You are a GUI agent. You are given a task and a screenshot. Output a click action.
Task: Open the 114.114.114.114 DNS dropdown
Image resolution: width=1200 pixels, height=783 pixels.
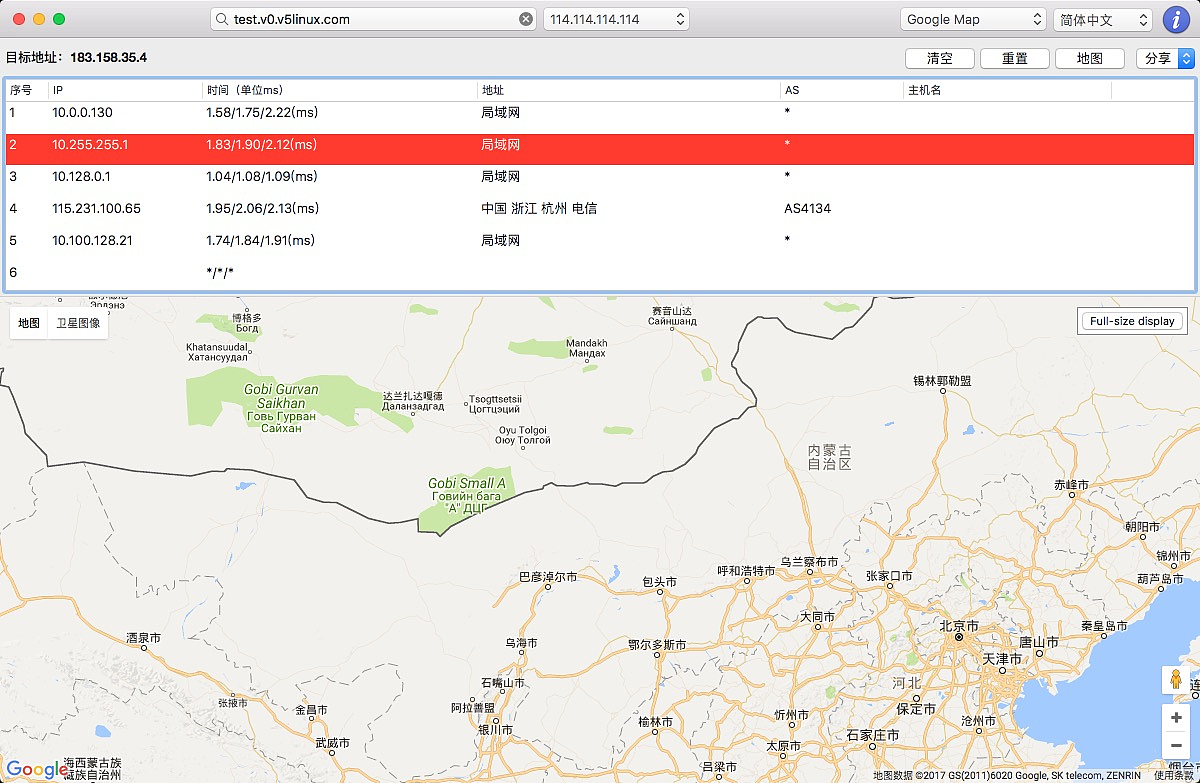[x=616, y=19]
